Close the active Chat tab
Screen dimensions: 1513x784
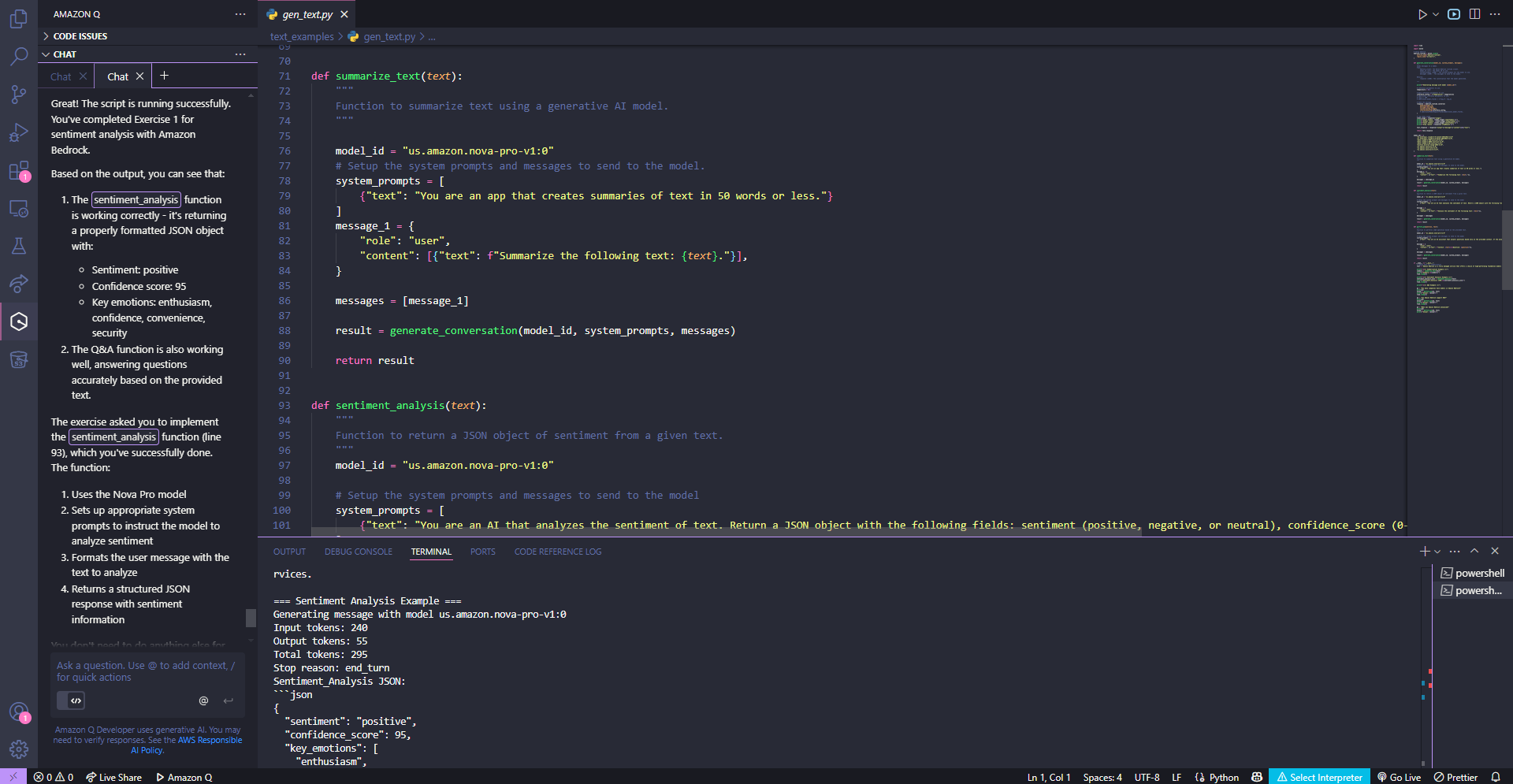[139, 76]
